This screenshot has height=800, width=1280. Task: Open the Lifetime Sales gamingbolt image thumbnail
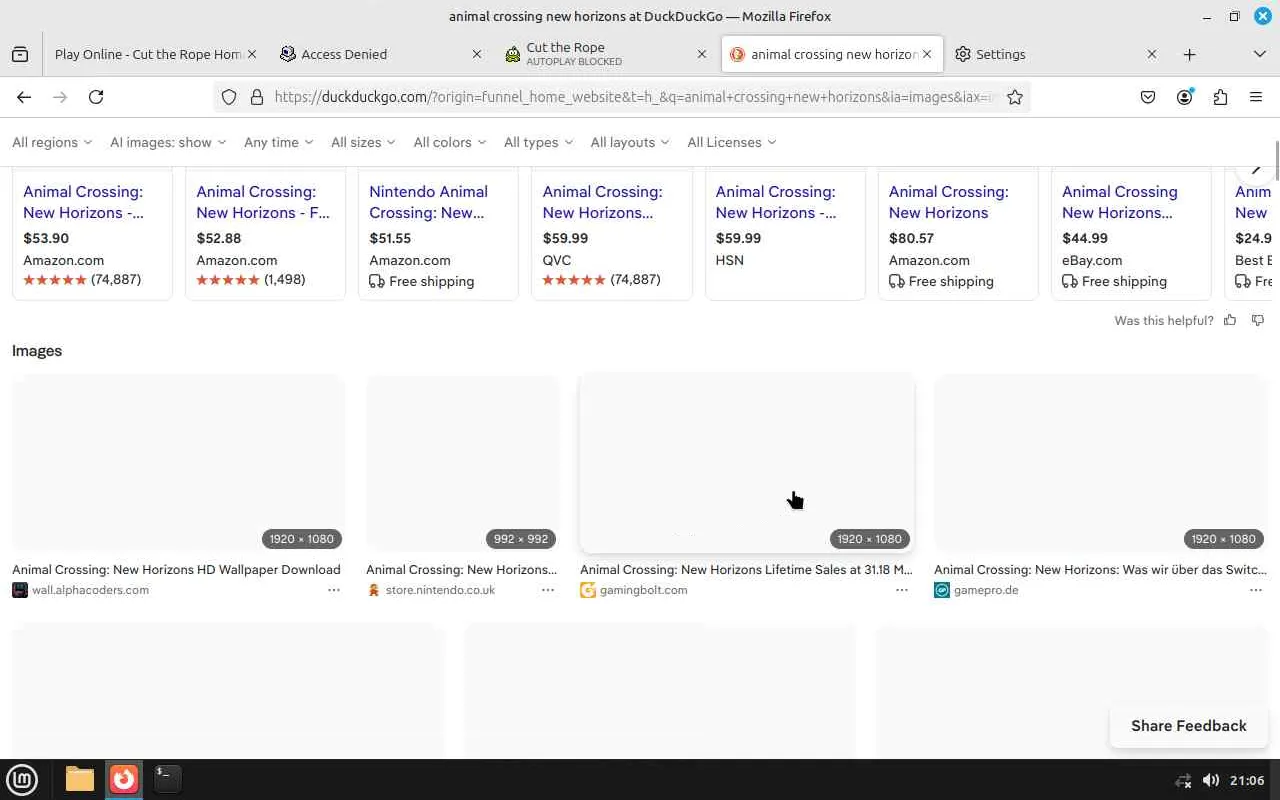click(x=747, y=464)
